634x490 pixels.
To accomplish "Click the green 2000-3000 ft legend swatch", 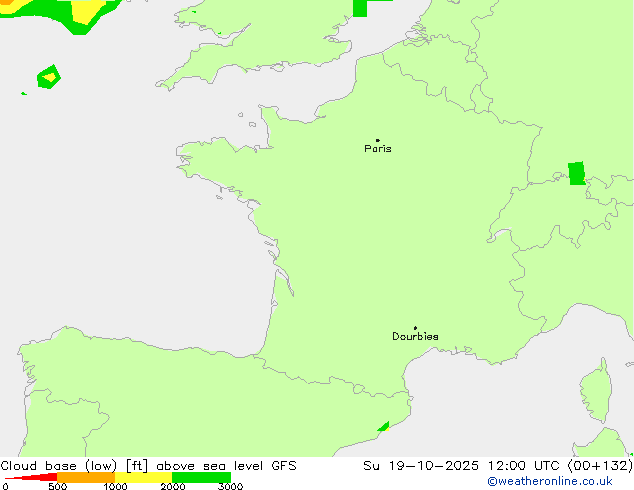I will point(201,477).
